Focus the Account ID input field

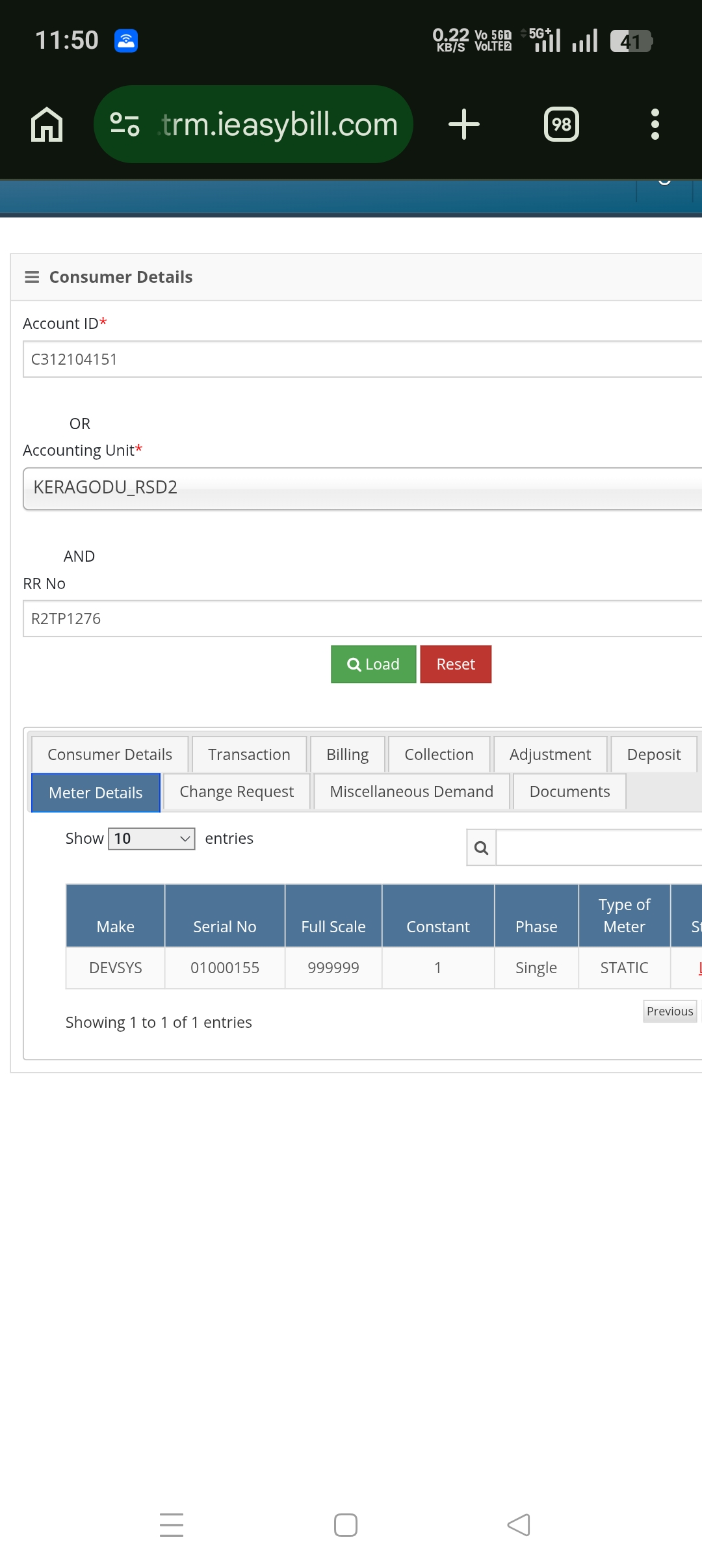click(x=361, y=359)
